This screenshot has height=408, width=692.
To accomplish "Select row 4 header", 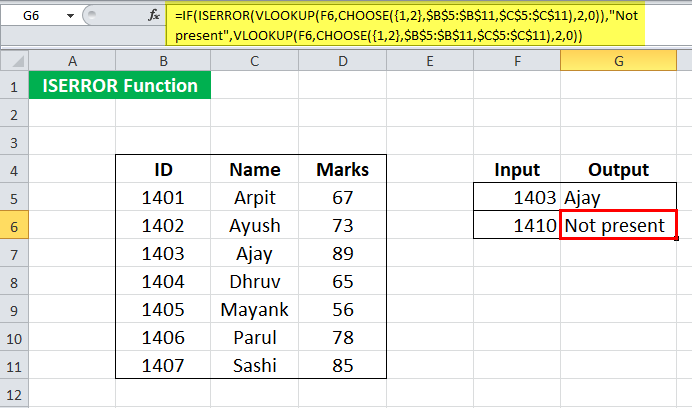I will (x=14, y=170).
